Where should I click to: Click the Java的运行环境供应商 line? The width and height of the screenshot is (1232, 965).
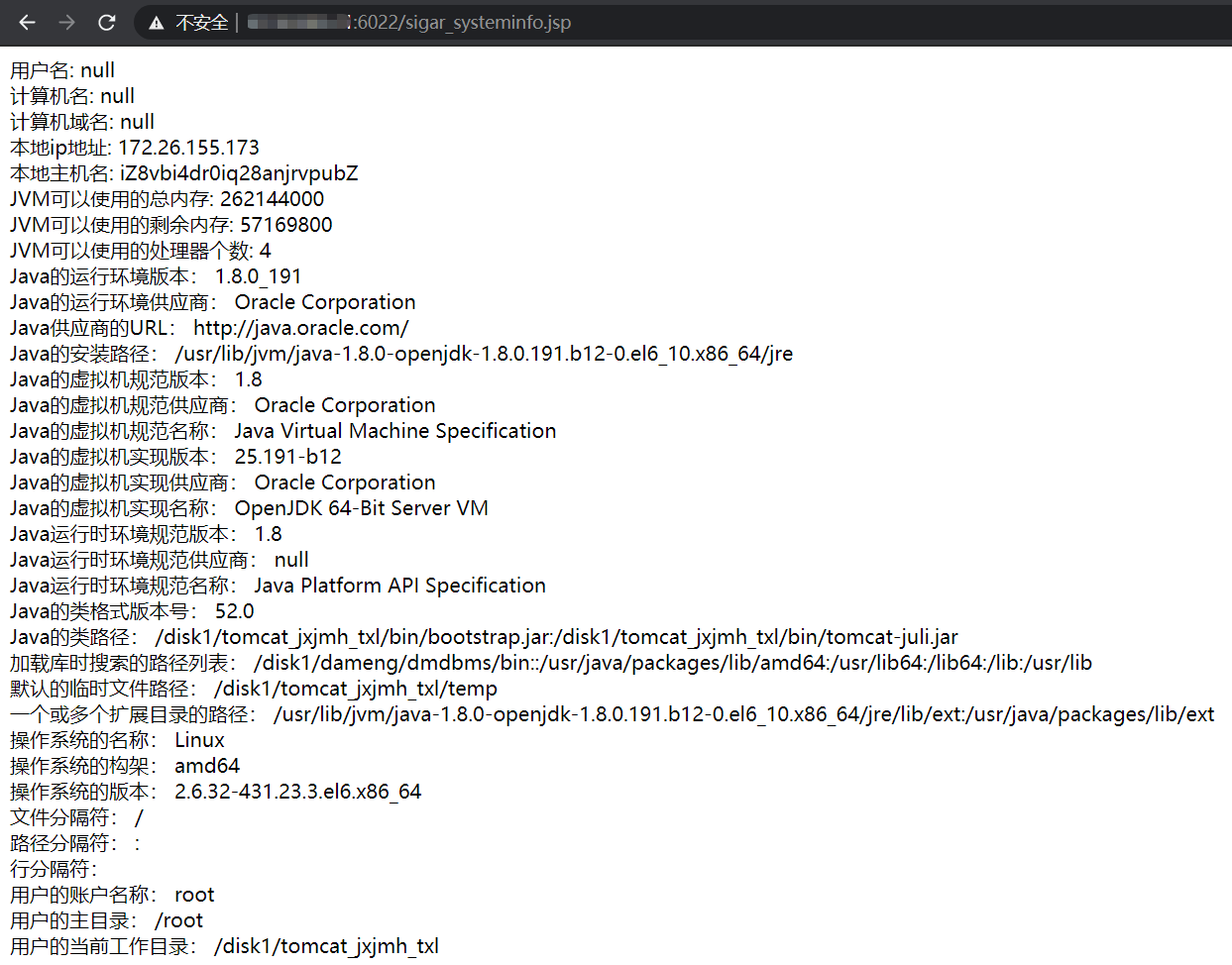pyautogui.click(x=213, y=302)
